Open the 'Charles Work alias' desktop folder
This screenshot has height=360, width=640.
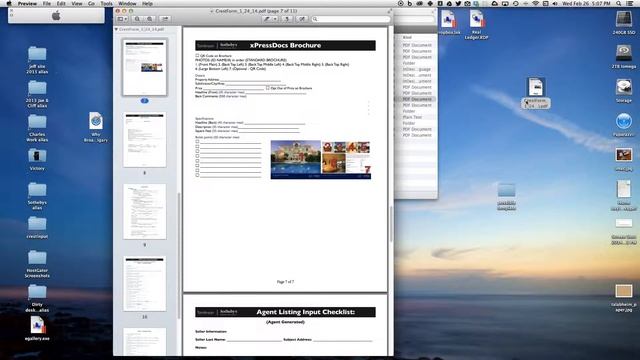tap(37, 128)
